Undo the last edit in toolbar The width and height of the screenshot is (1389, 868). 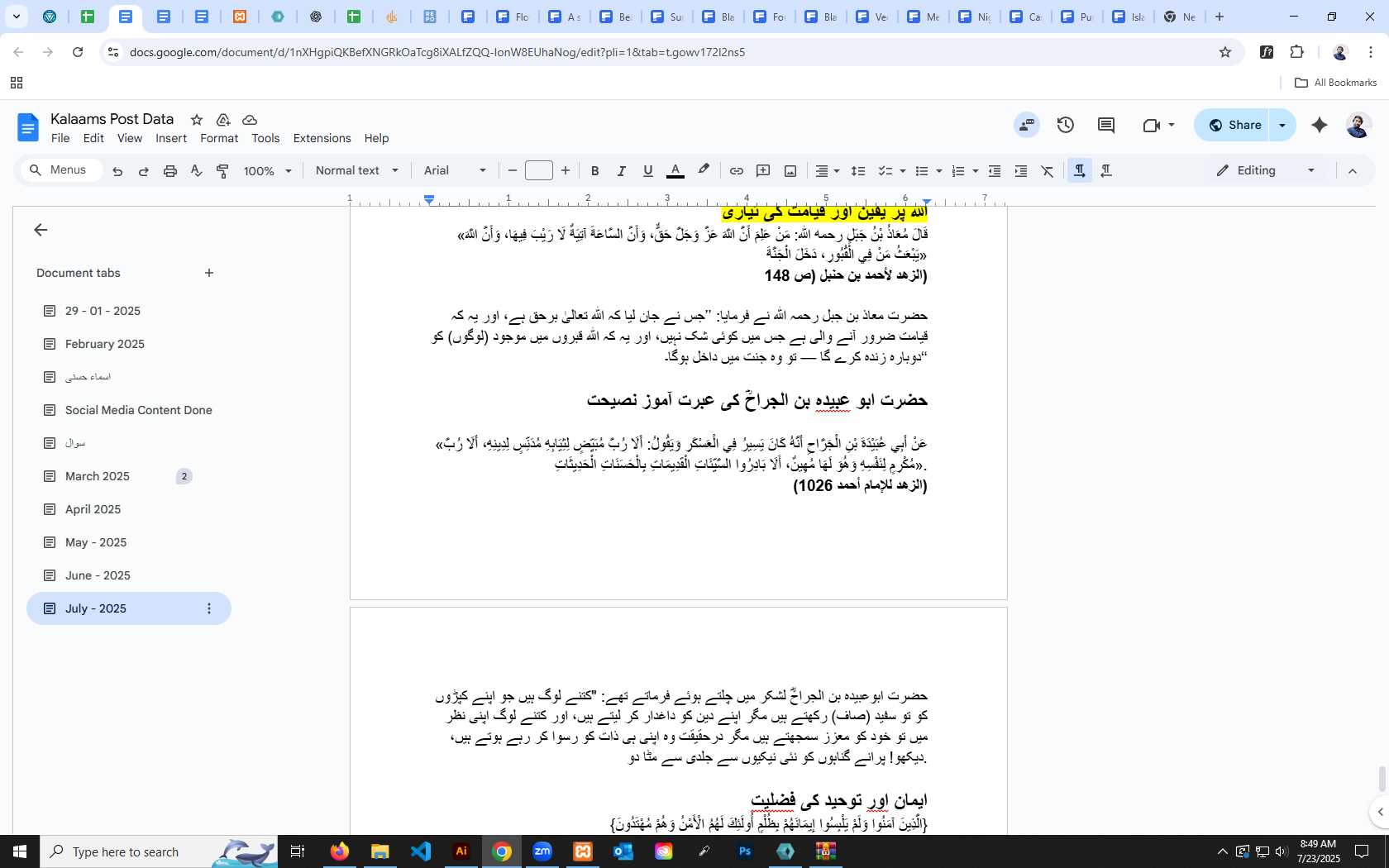pyautogui.click(x=117, y=171)
